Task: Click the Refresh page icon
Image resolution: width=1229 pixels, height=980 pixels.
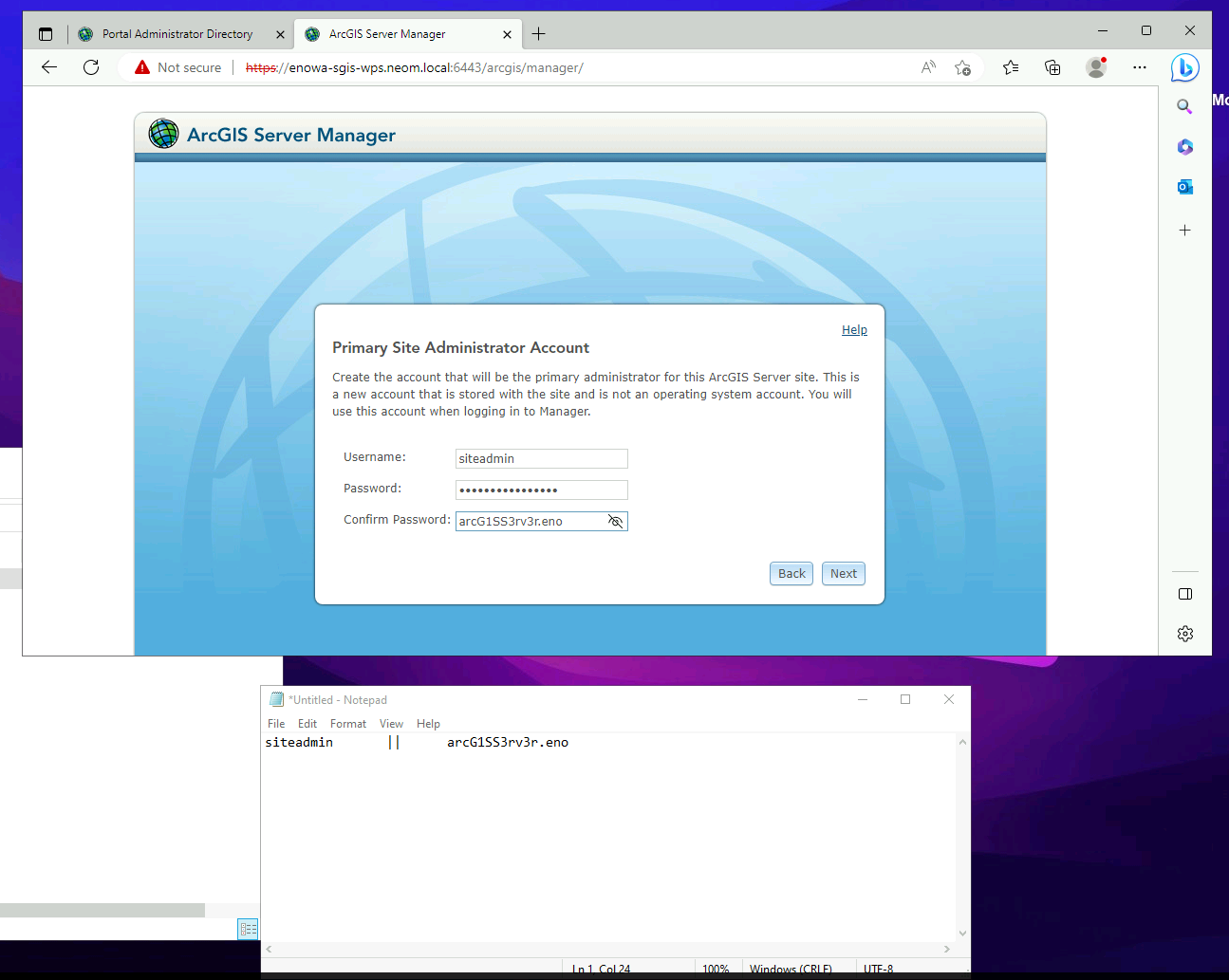Action: click(x=91, y=67)
